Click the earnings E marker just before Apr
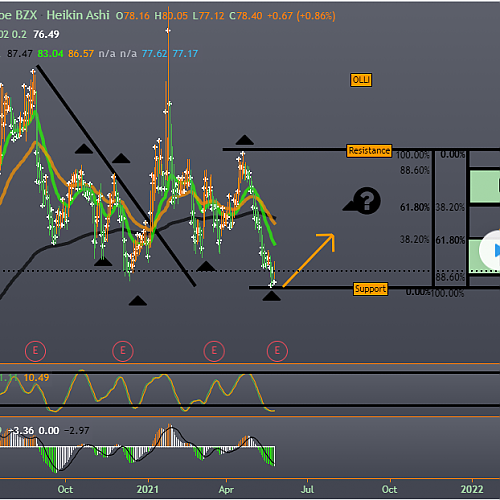Image resolution: width=500 pixels, height=500 pixels. [214, 351]
